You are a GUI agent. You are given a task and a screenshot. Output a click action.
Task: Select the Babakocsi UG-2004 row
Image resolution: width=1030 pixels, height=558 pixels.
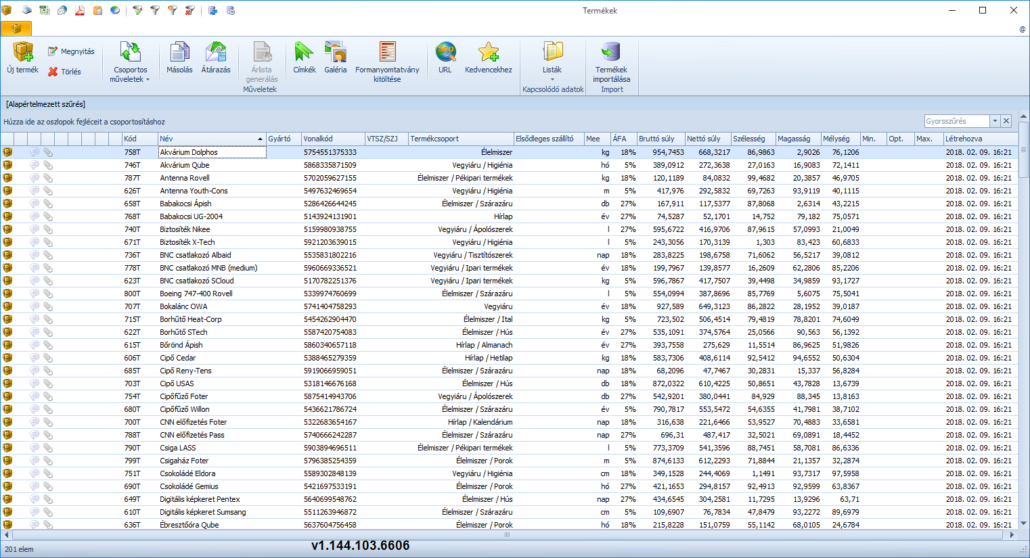coord(510,216)
